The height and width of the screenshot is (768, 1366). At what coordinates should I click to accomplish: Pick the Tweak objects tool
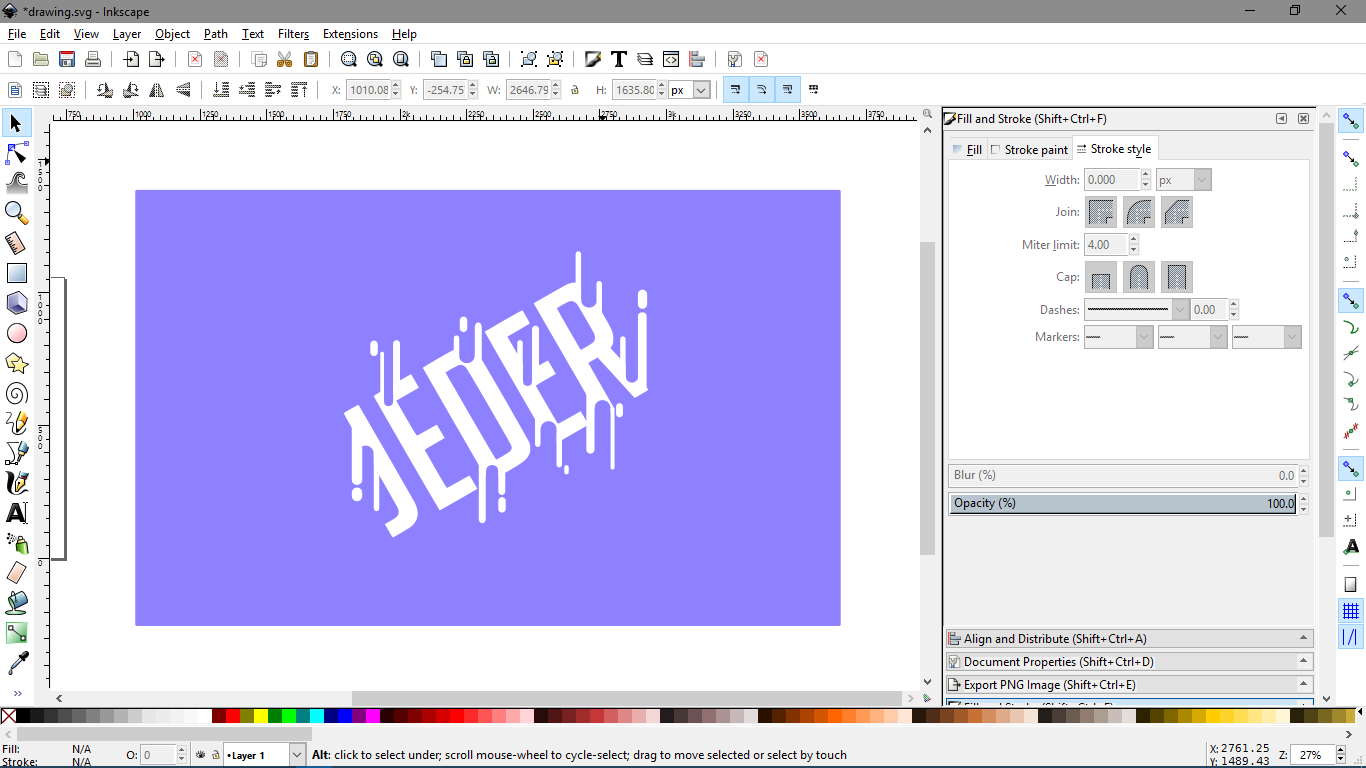coord(17,183)
